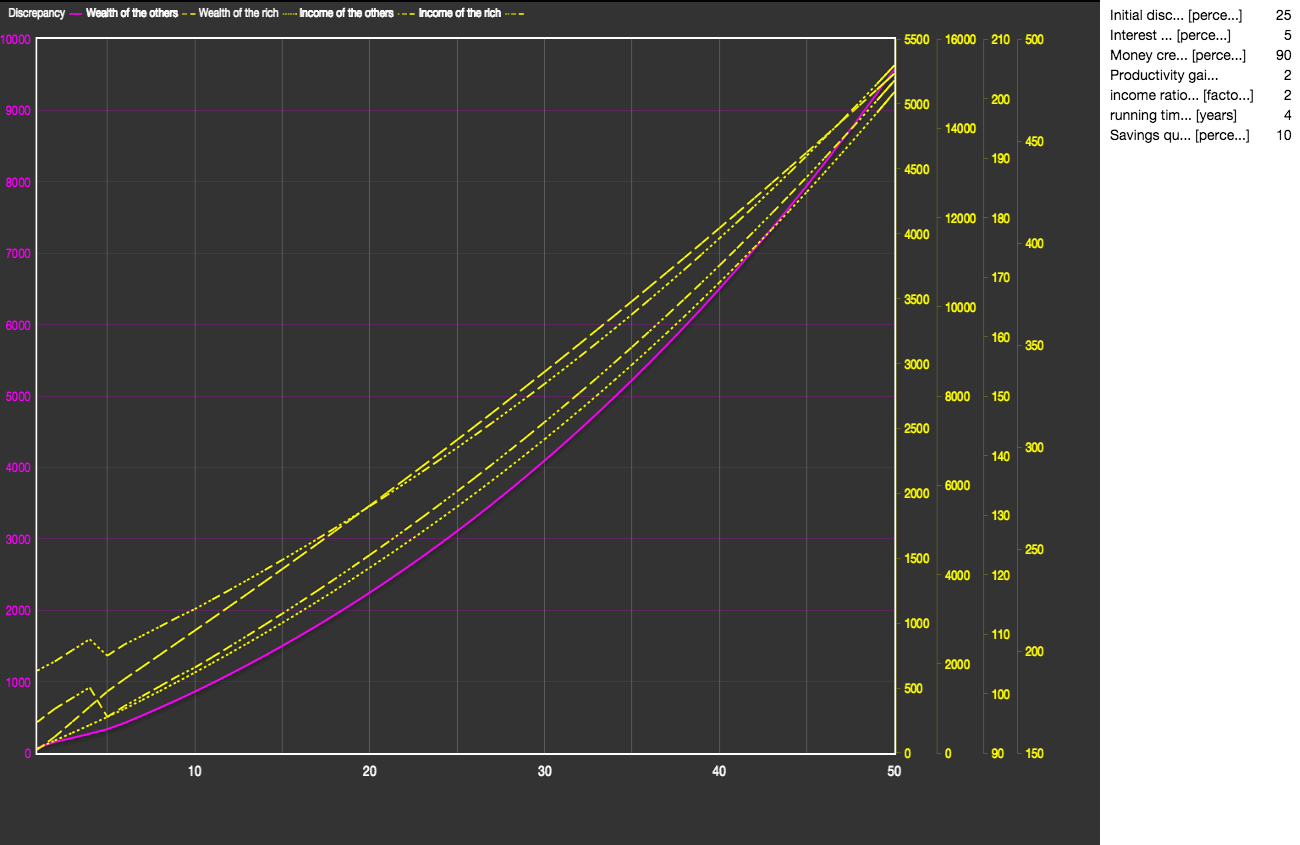Click the yellow 130 axis tick label
1300x845 pixels.
[x=1000, y=516]
